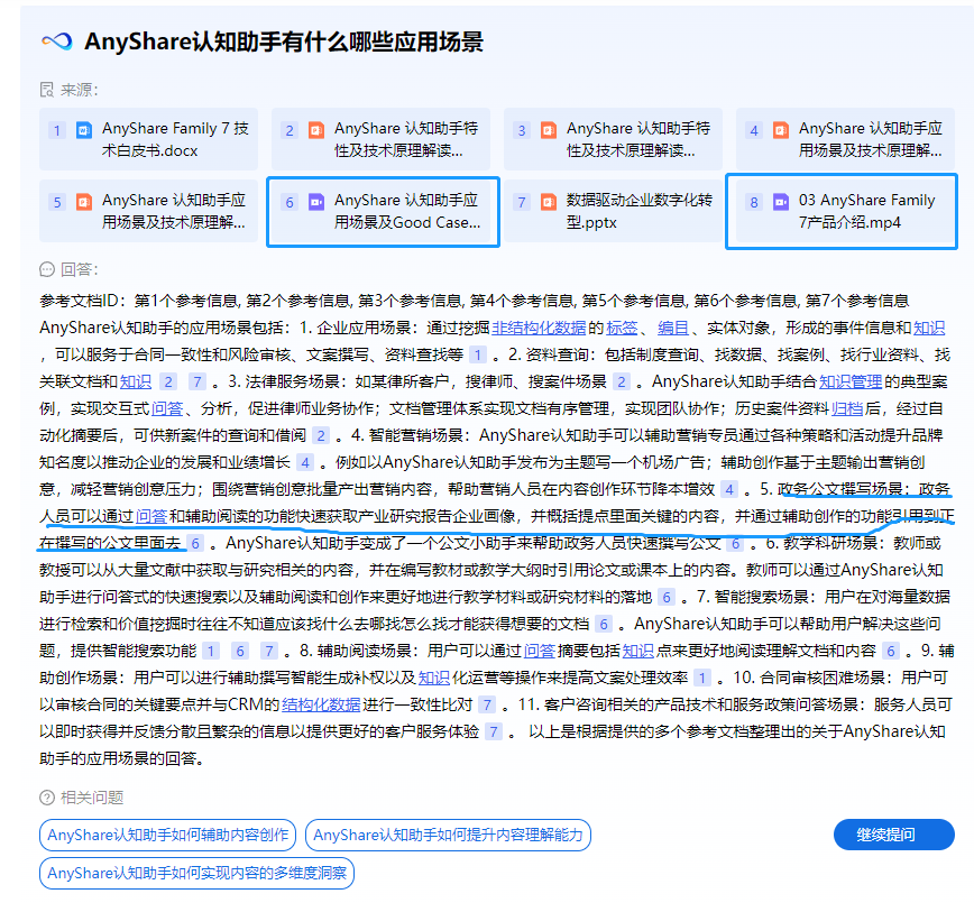Open the 知识管理 link
Image resolution: width=974 pixels, height=904 pixels.
pos(850,381)
